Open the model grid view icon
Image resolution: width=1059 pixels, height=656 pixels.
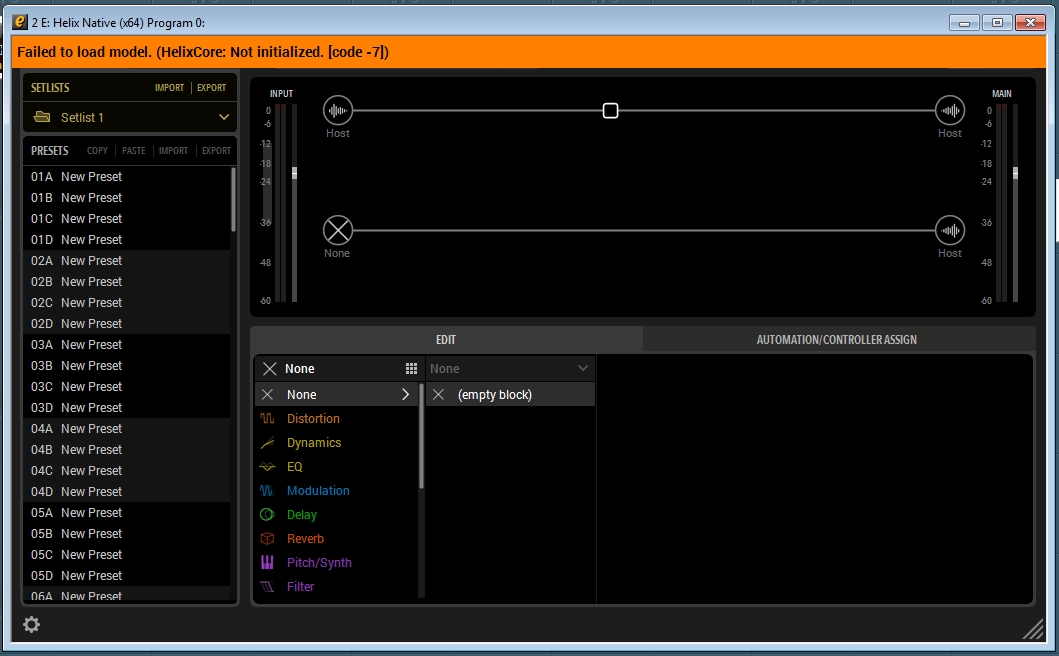pyautogui.click(x=411, y=368)
